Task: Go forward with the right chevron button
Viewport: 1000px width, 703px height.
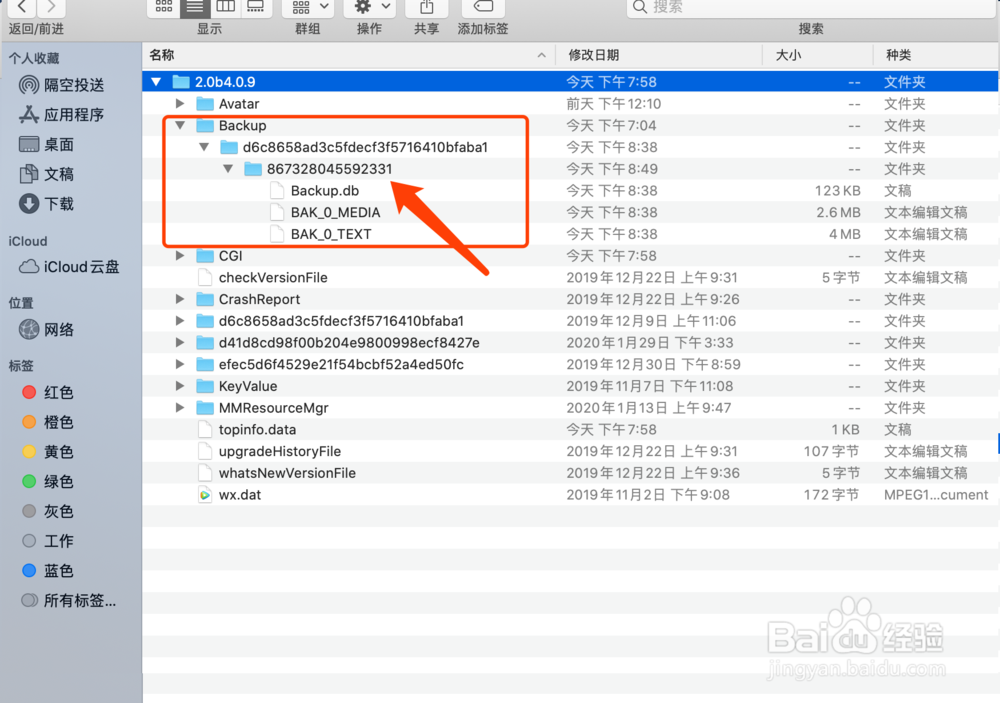Action: tap(51, 6)
